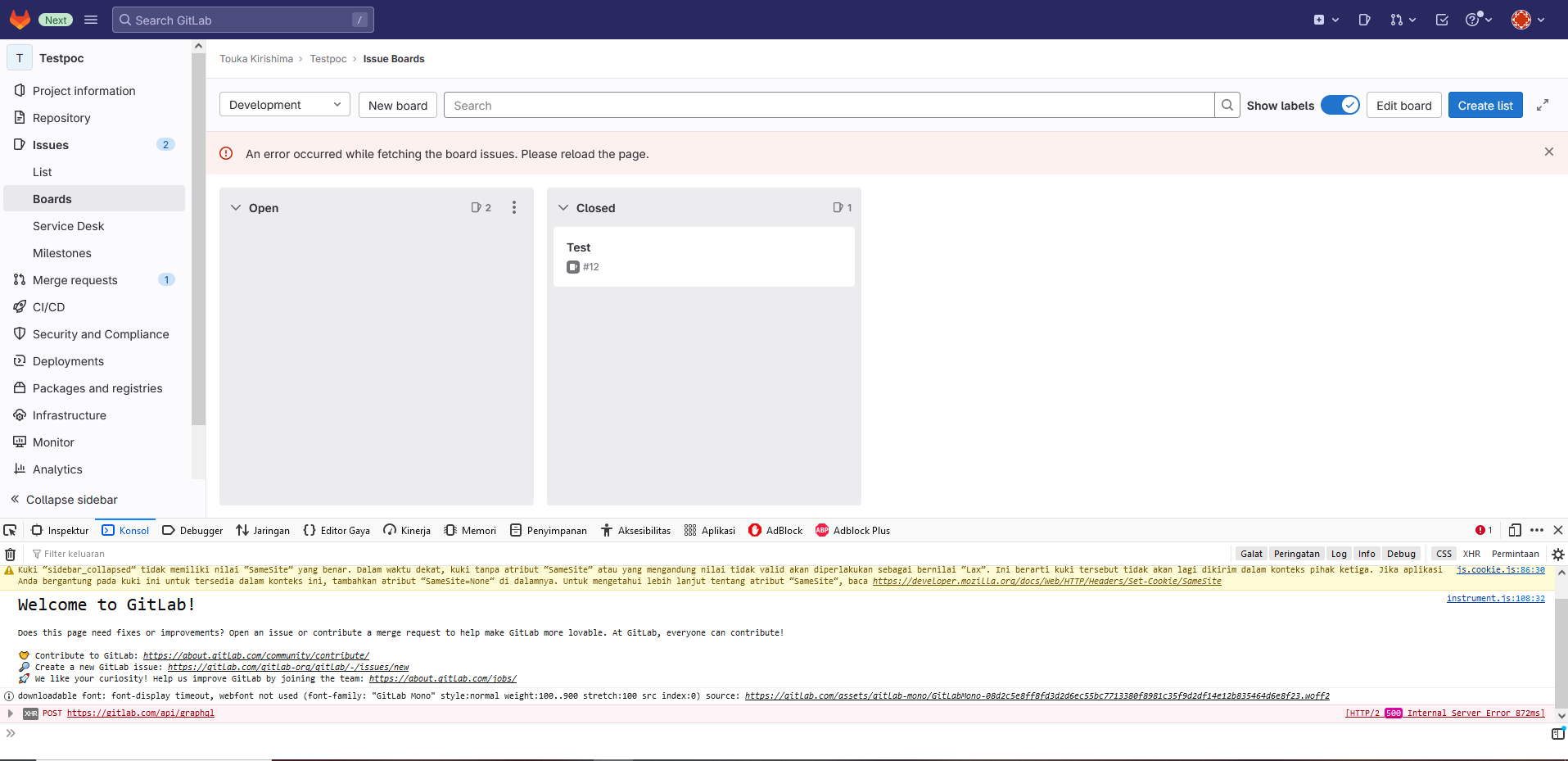The width and height of the screenshot is (1568, 761).
Task: Clear console with trash icon
Action: pyautogui.click(x=11, y=555)
